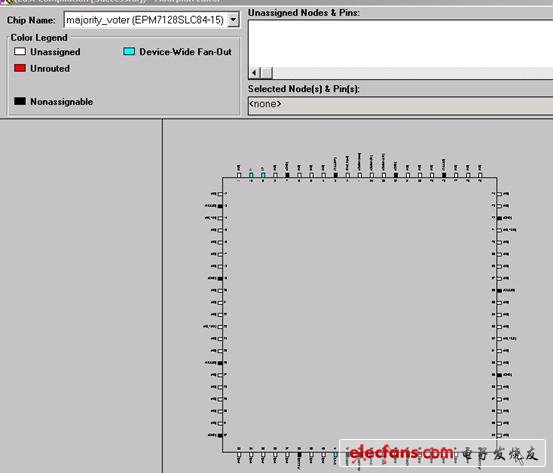Click the left arrow of the nodes scrollbar
553x473 pixels.
[254, 73]
